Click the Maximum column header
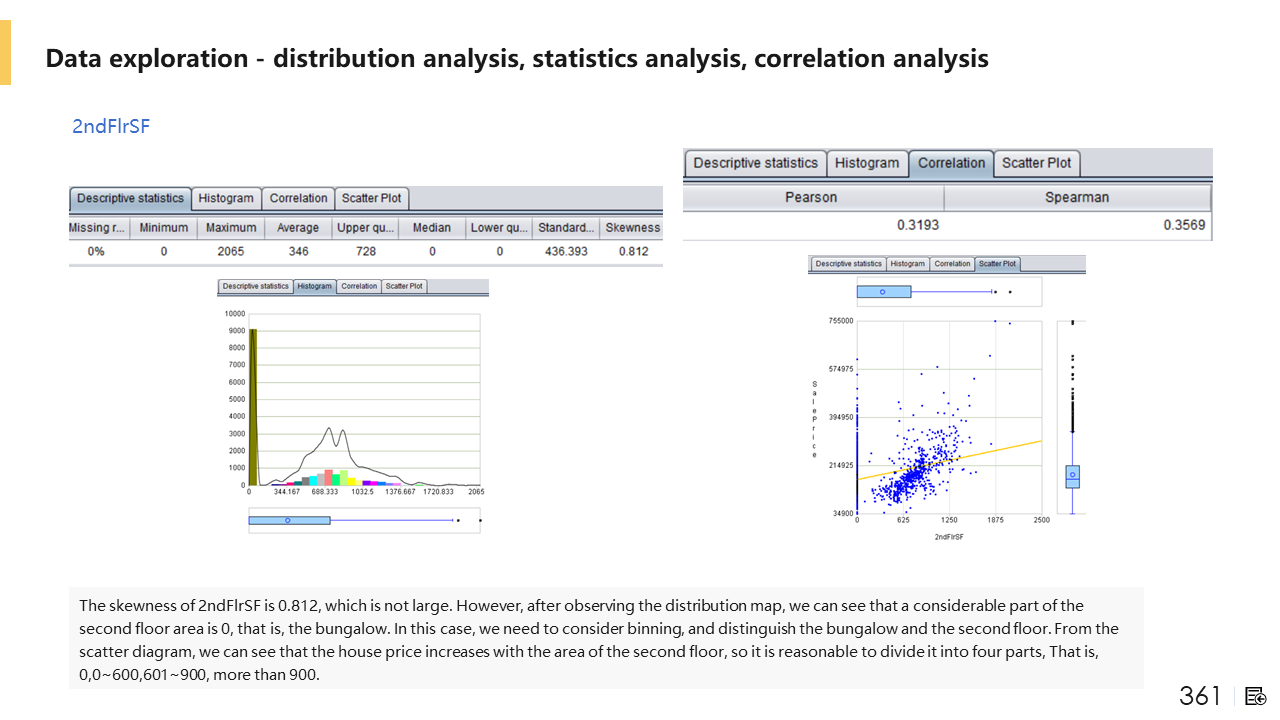 click(x=231, y=227)
